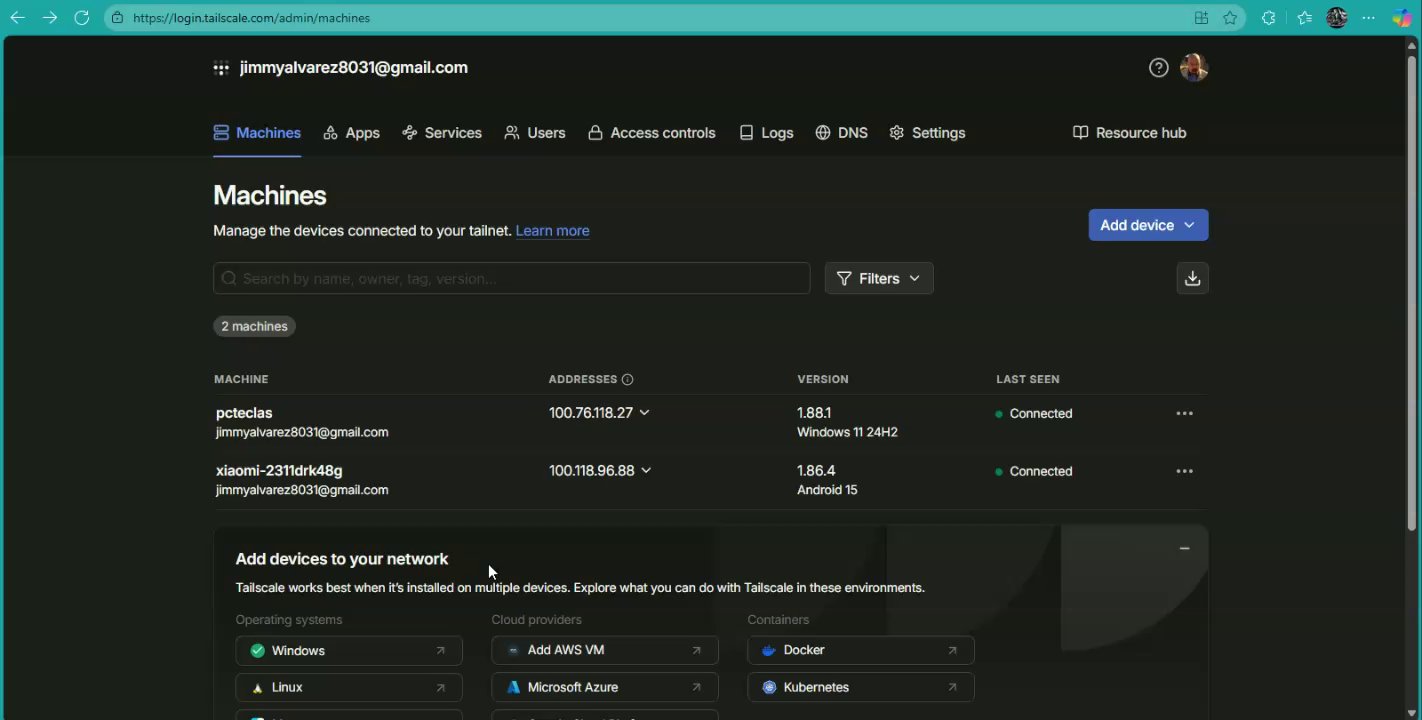Open the Access controls tab

pos(652,133)
